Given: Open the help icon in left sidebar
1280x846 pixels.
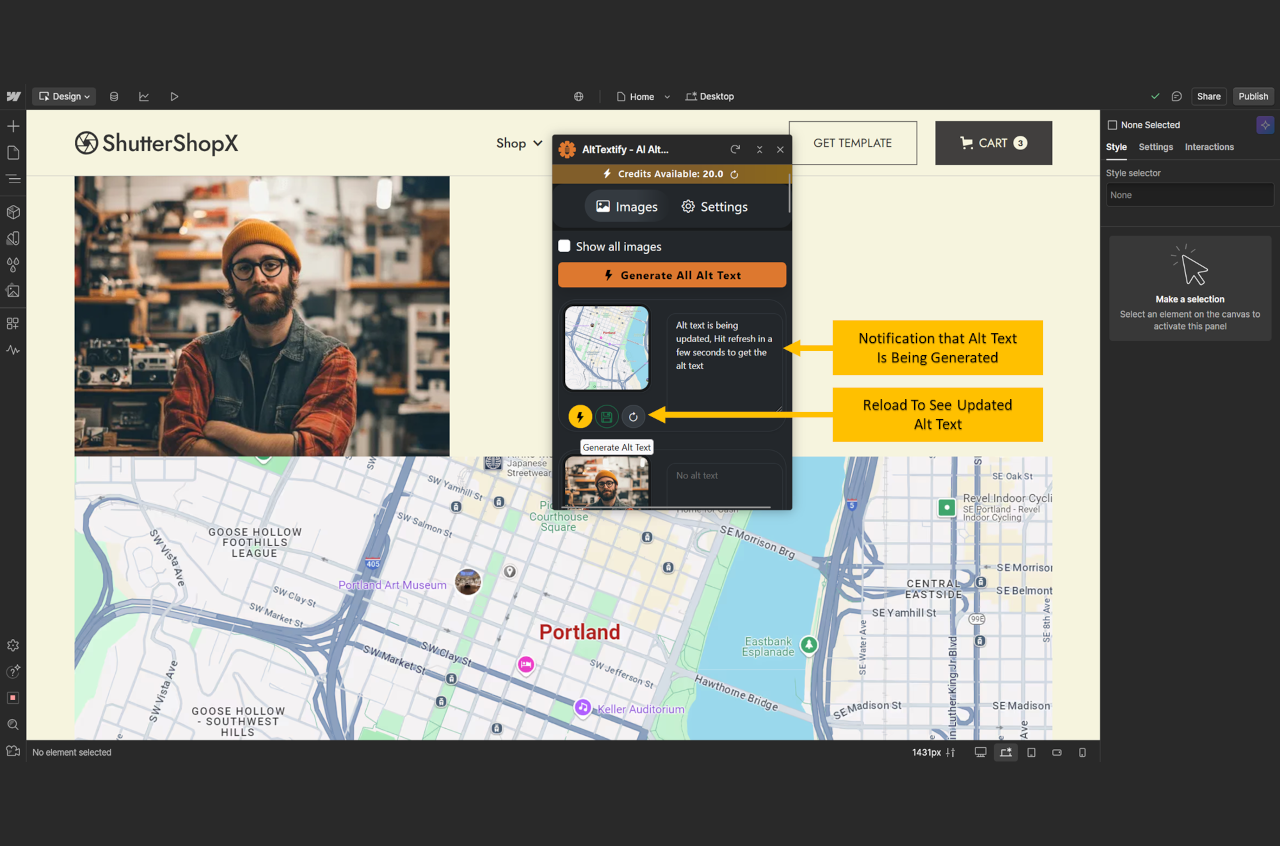Looking at the screenshot, I should point(13,672).
